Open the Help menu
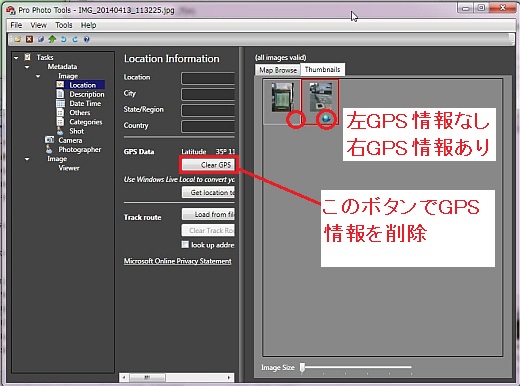 point(88,25)
